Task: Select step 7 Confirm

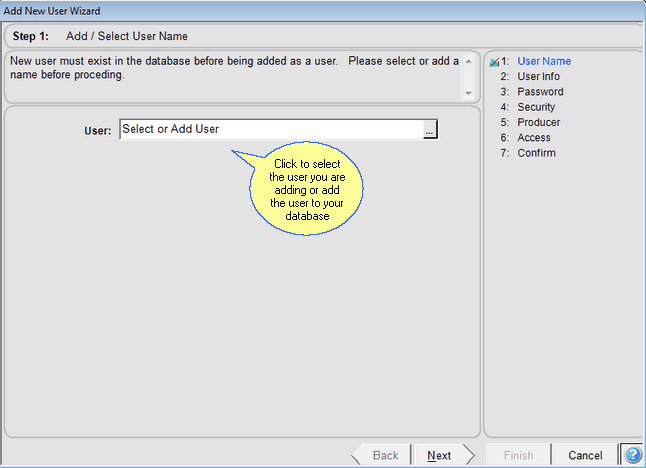Action: pyautogui.click(x=528, y=153)
